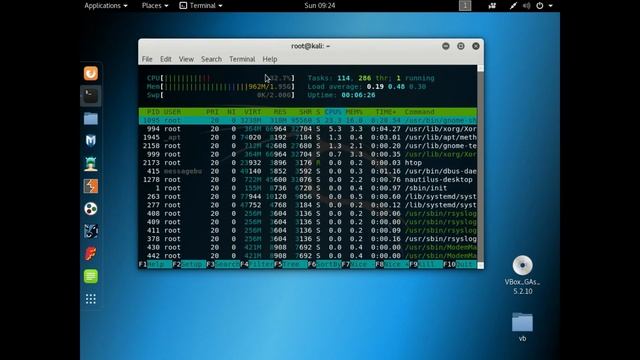Select the htop process row PID 2173

click(308, 163)
